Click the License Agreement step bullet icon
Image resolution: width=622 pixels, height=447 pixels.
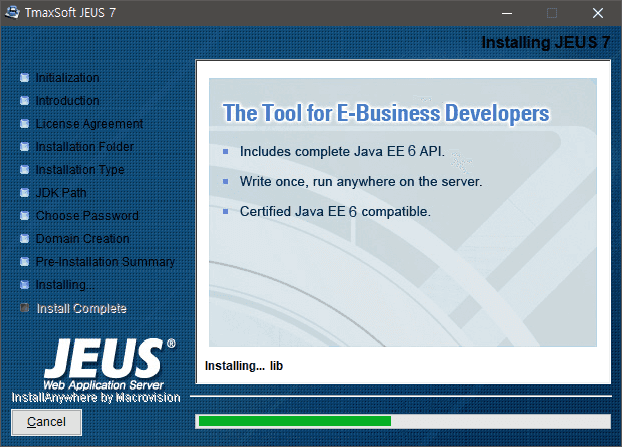[x=25, y=124]
